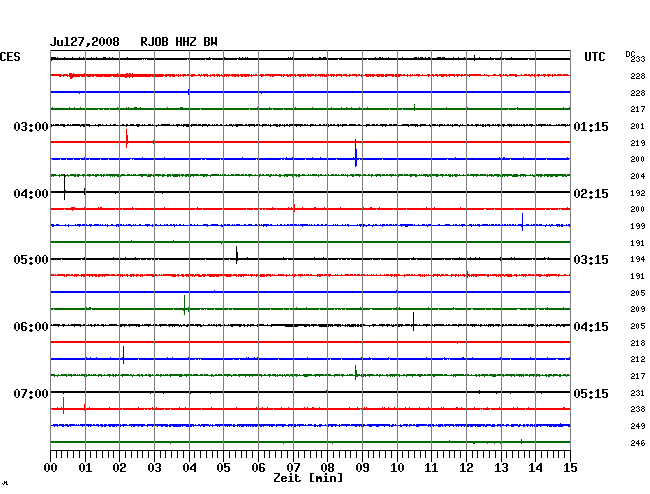
Task: Select the 15 minute axis tick label
Action: tap(570, 468)
